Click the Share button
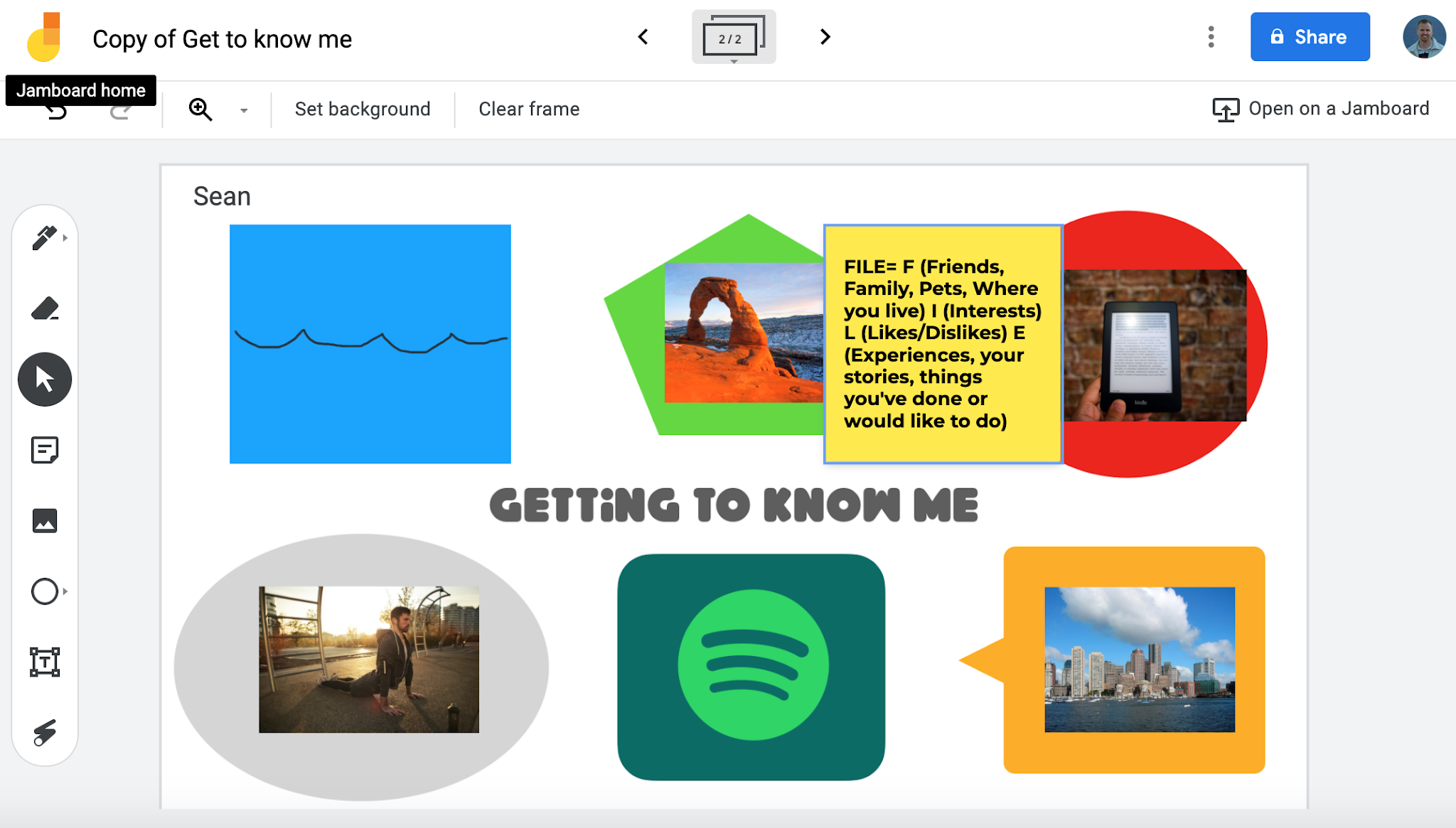Image resolution: width=1456 pixels, height=828 pixels. tap(1310, 36)
